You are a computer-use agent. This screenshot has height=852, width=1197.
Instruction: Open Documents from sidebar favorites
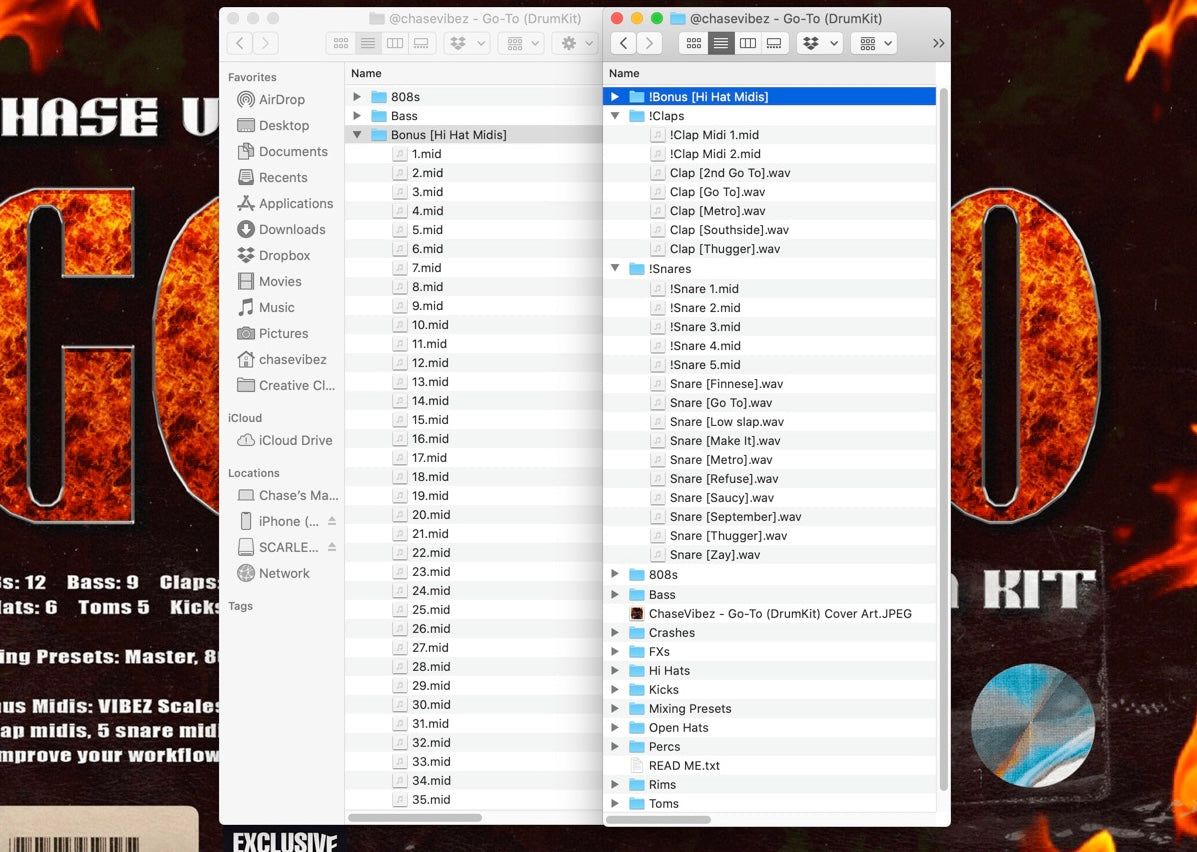(282, 151)
